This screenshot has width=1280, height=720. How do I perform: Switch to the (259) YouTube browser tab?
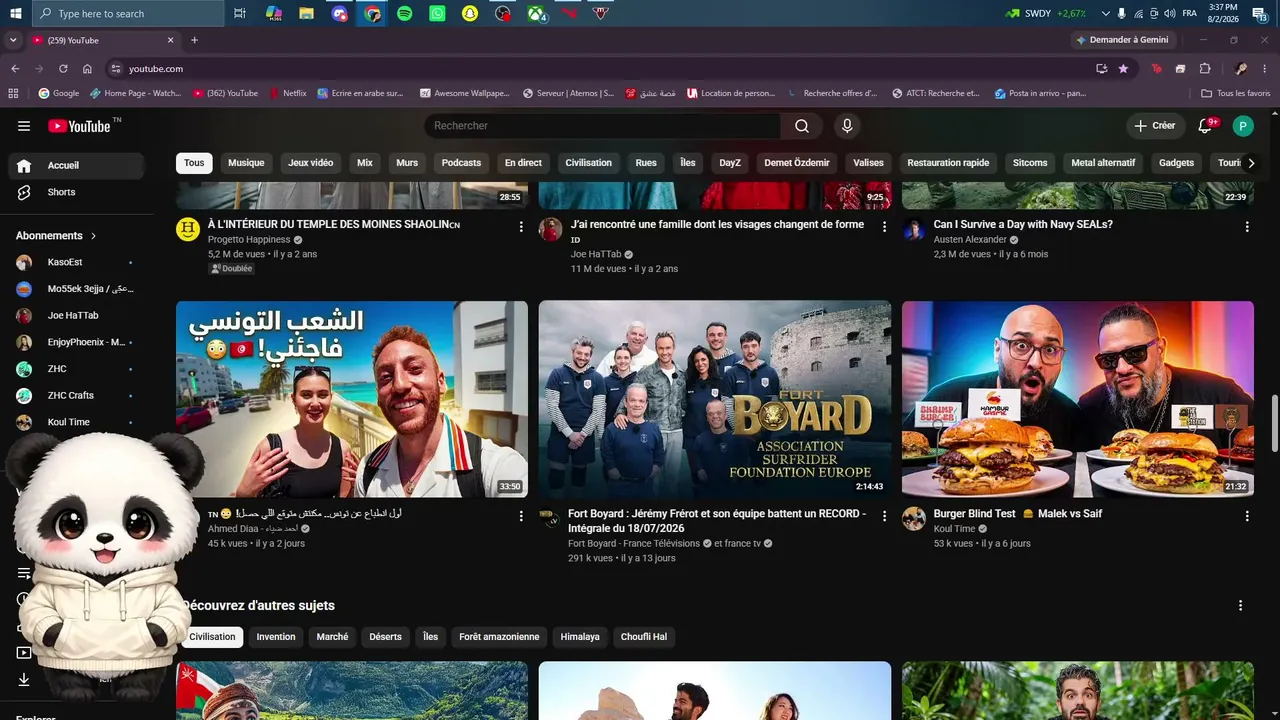click(103, 40)
